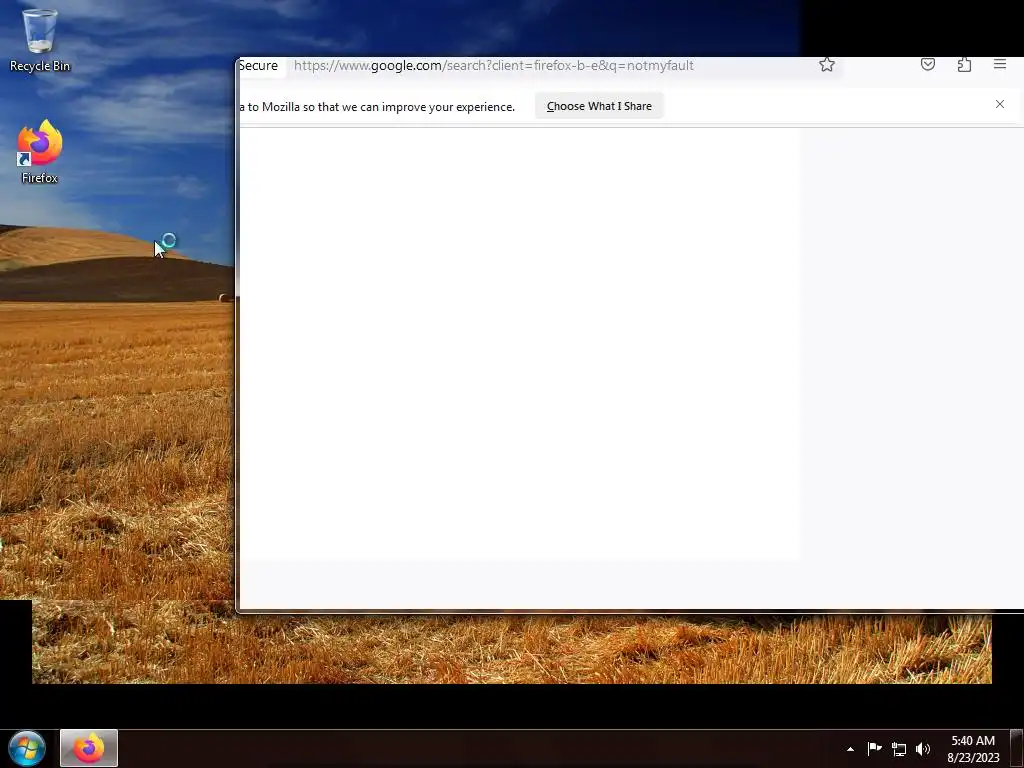
Task: Open the Firefox extensions menu
Action: point(964,64)
